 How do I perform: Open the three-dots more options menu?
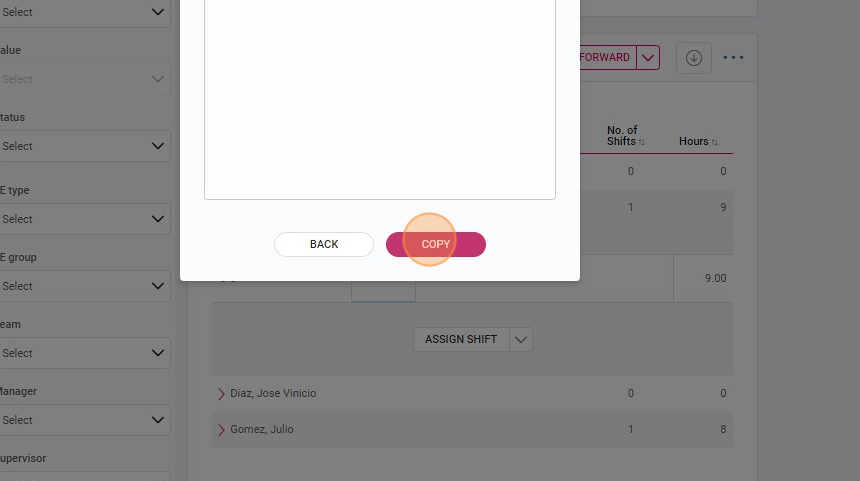click(733, 58)
